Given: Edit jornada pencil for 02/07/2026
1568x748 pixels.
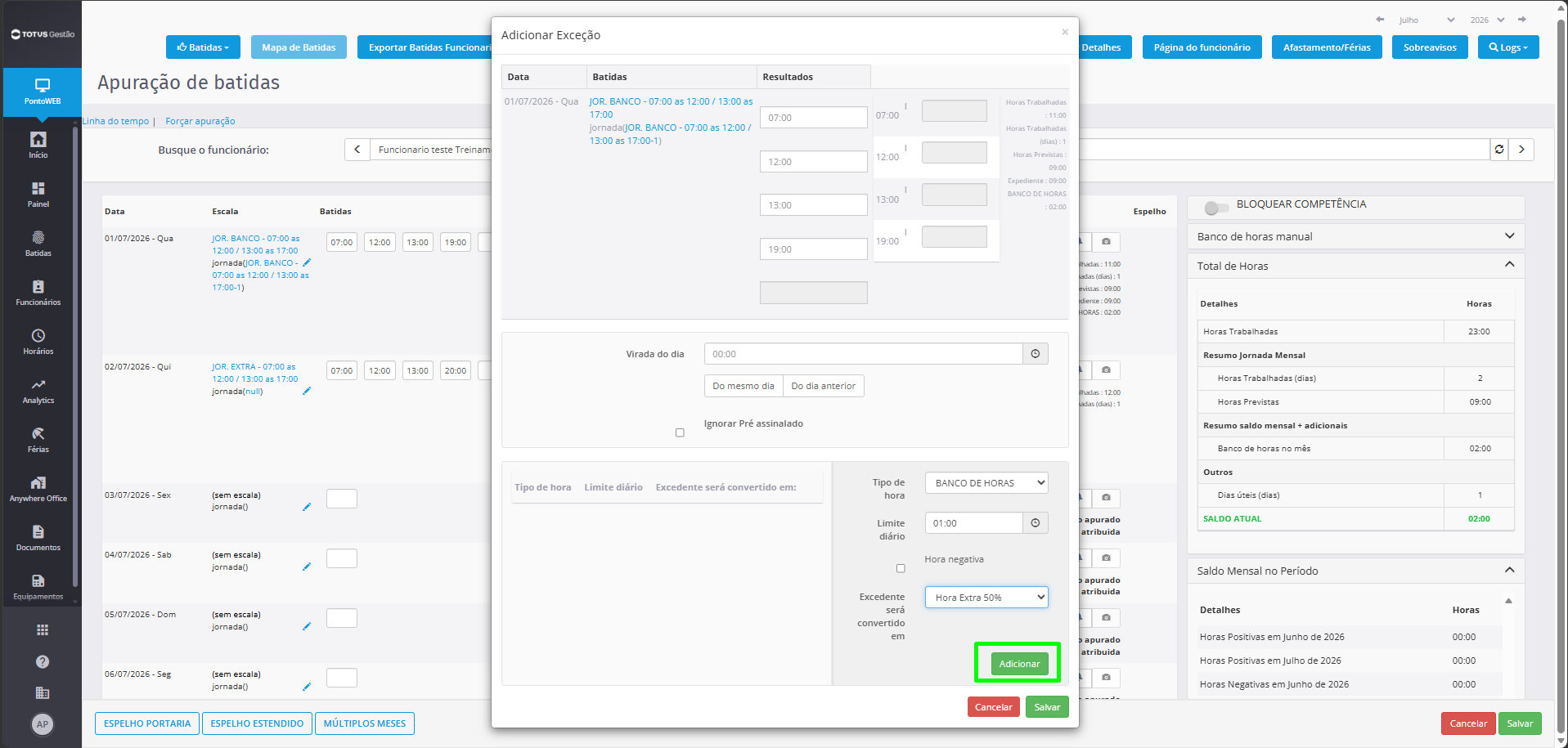Looking at the screenshot, I should (307, 392).
